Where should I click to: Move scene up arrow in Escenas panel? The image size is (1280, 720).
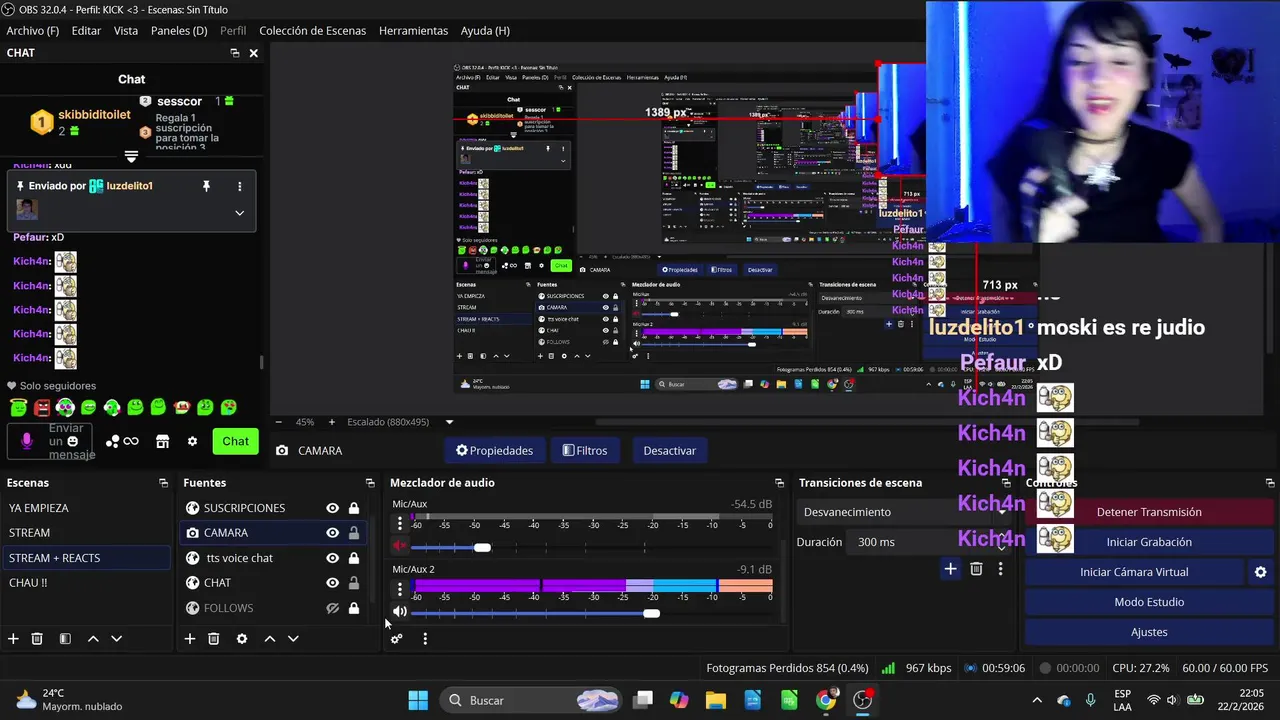coord(93,639)
